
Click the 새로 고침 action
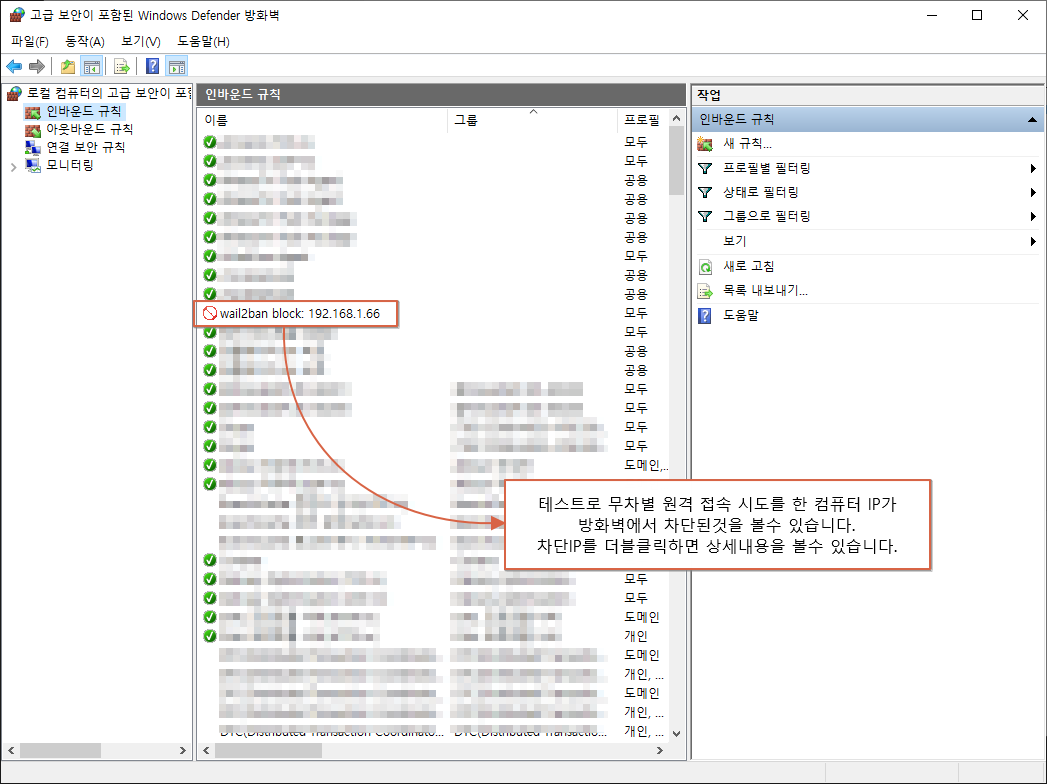click(749, 266)
